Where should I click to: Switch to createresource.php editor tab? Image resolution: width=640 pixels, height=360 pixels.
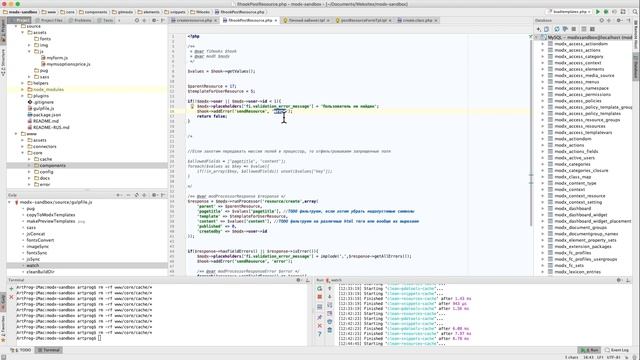pos(194,20)
